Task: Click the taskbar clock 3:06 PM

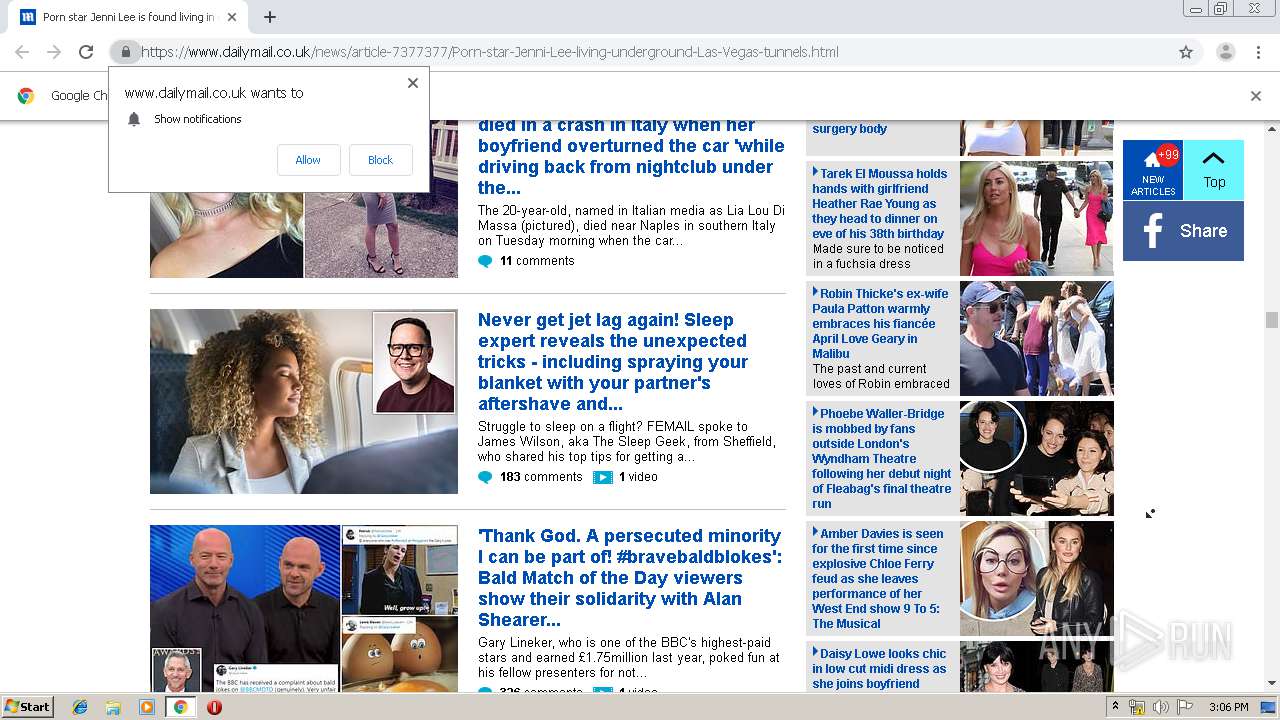Action: tap(1229, 707)
